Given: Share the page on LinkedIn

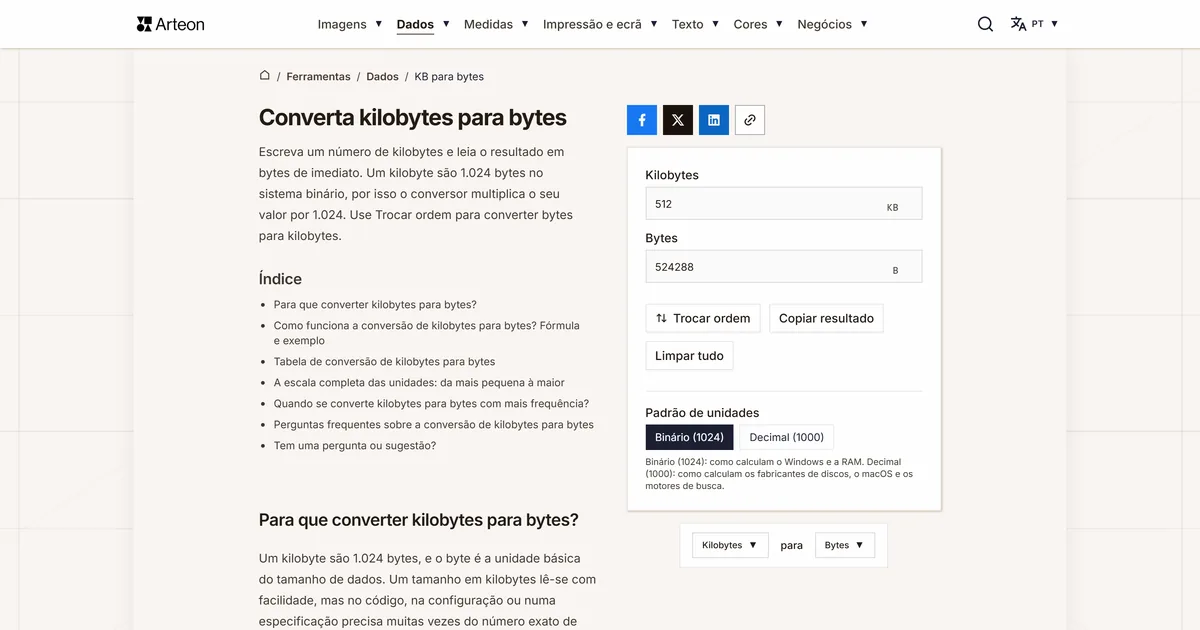Looking at the screenshot, I should pos(714,120).
